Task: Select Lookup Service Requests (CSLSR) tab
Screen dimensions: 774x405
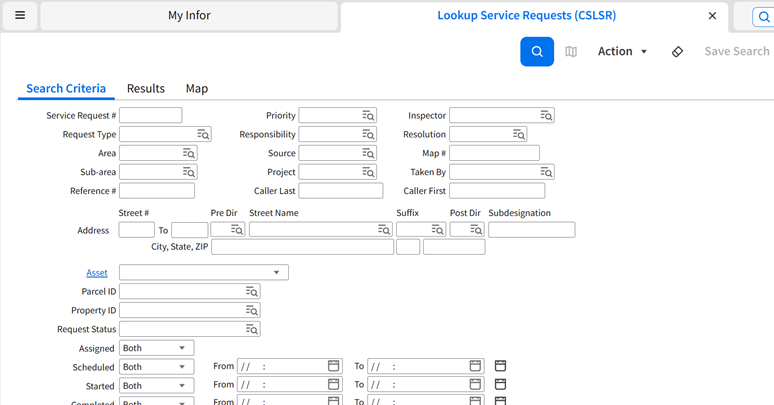Action: coord(526,16)
